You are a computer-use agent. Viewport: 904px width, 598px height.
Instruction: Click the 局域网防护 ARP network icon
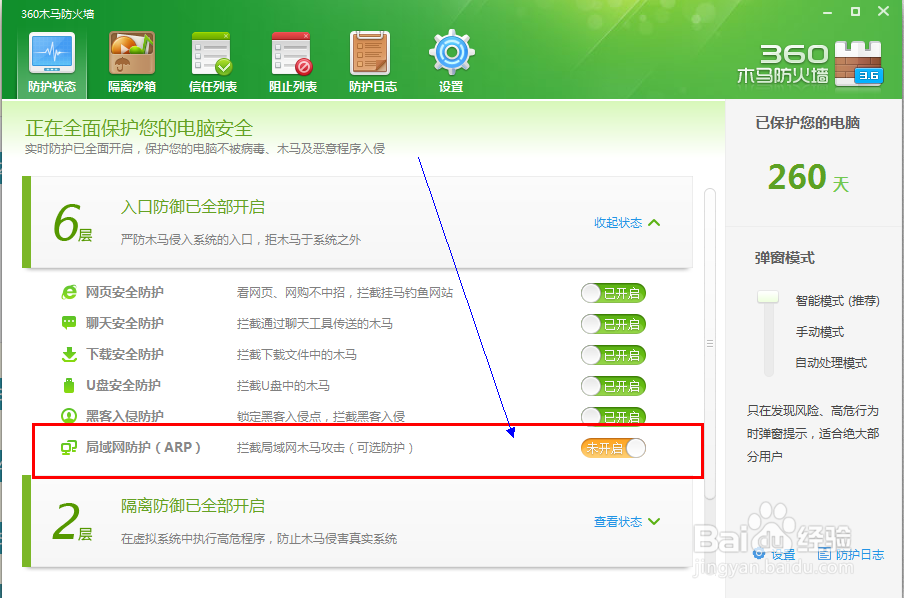coord(69,447)
